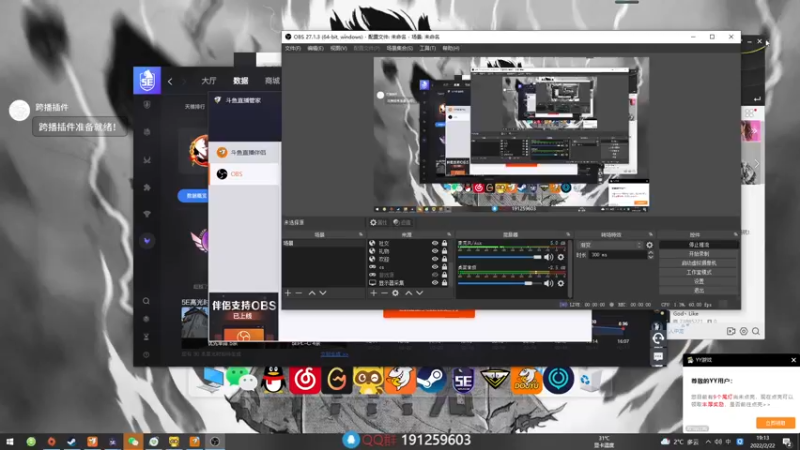Toggle lock on 社交 source
The image size is (800, 450).
444,243
